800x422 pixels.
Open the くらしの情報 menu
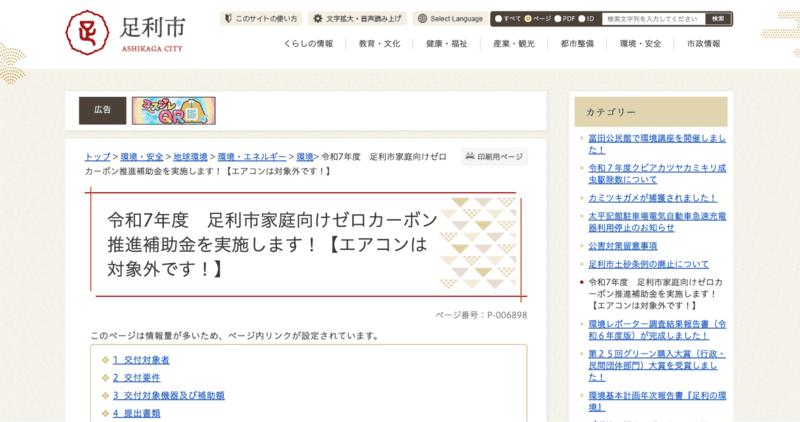308,44
